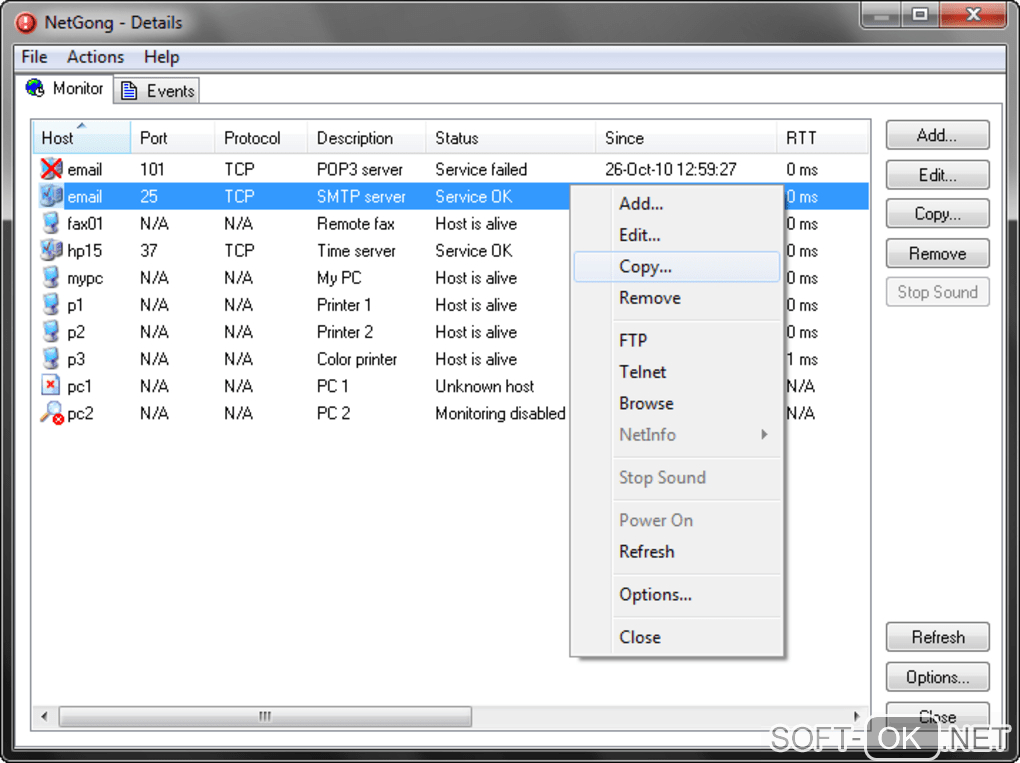Click the 'Monitoring disabled' status text
Screen dimensions: 1020x763
click(x=500, y=413)
